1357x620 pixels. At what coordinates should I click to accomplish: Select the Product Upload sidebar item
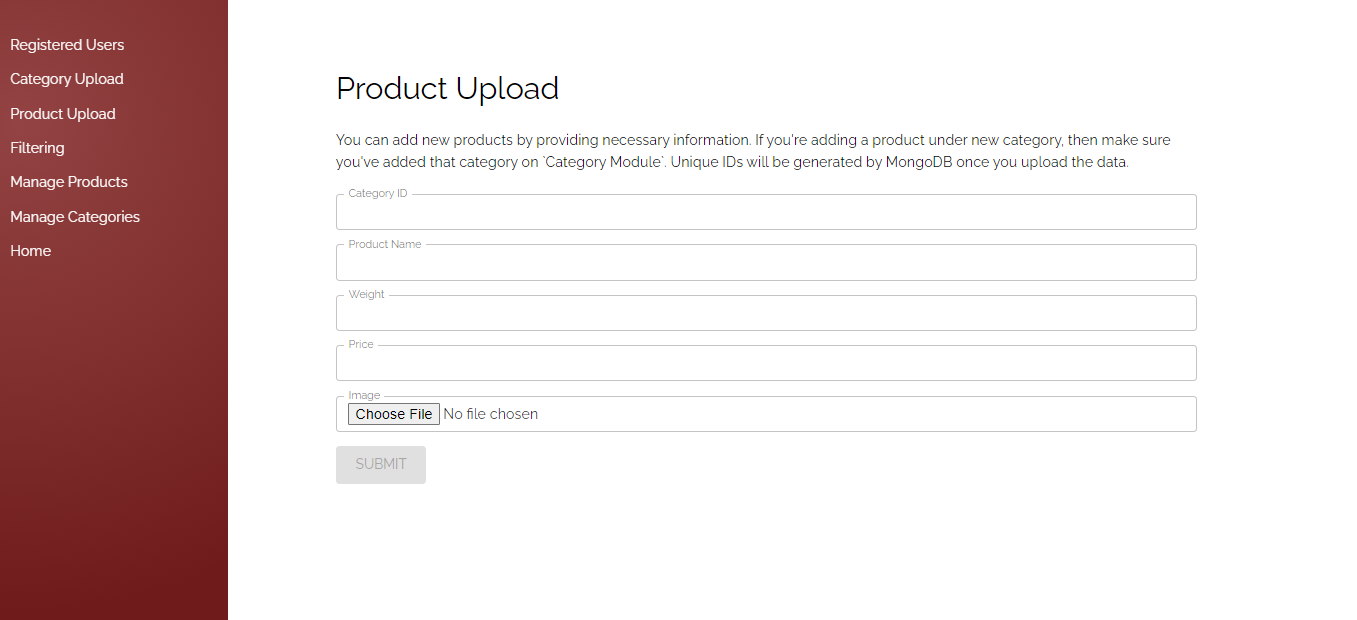click(62, 113)
